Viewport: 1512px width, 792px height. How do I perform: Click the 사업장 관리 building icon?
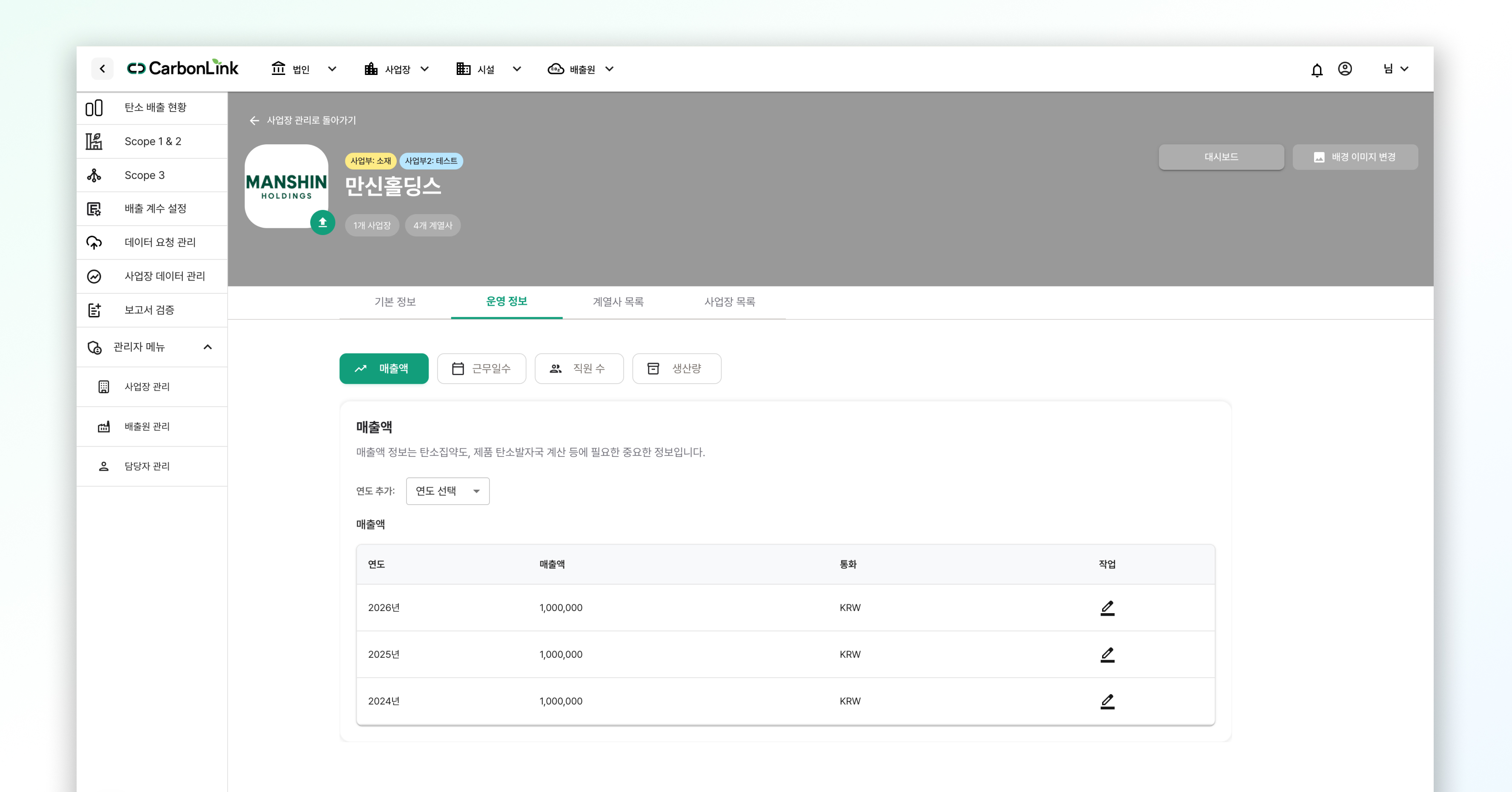point(104,386)
